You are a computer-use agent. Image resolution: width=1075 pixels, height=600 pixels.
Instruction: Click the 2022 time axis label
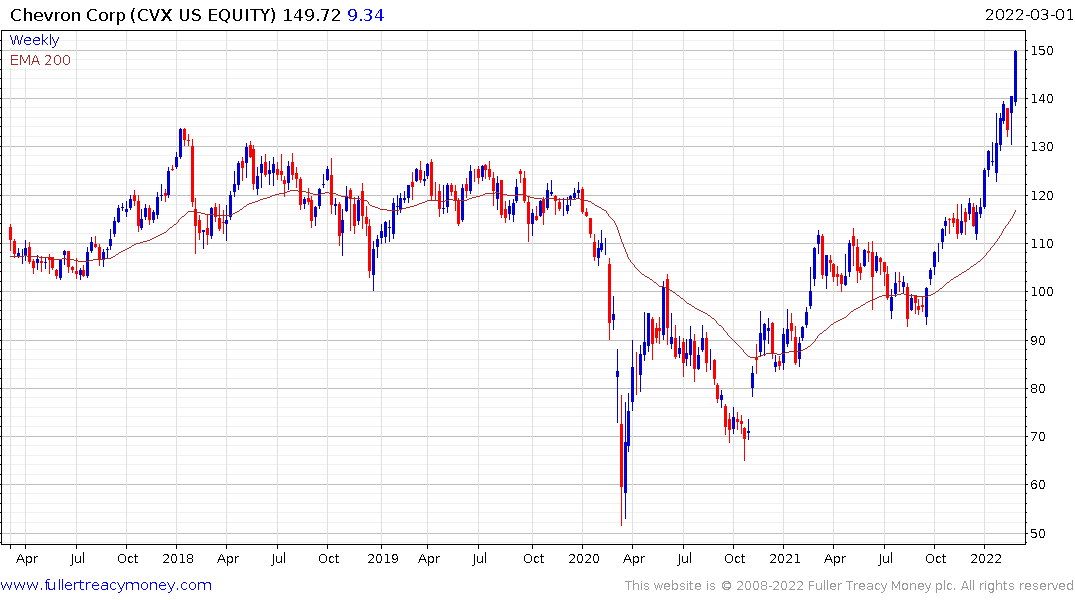[x=986, y=558]
